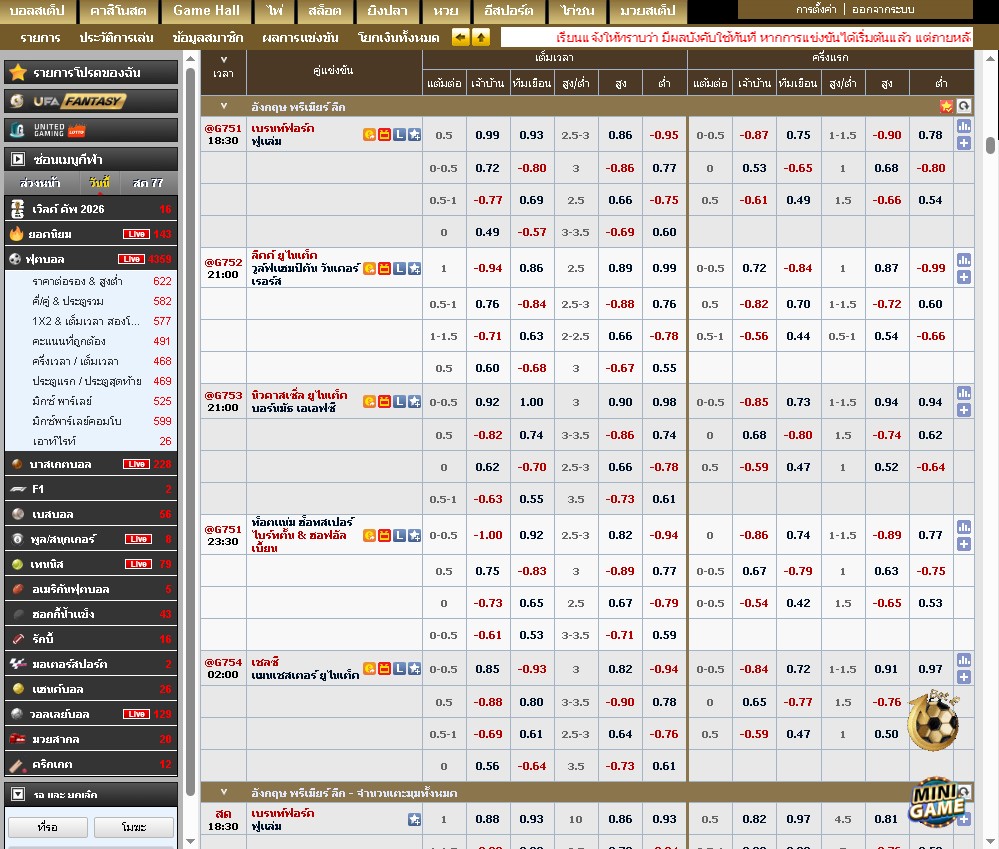This screenshot has width=999, height=849.
Task: Open the Cricket category at the sidebar bottom
Action: pos(91,764)
